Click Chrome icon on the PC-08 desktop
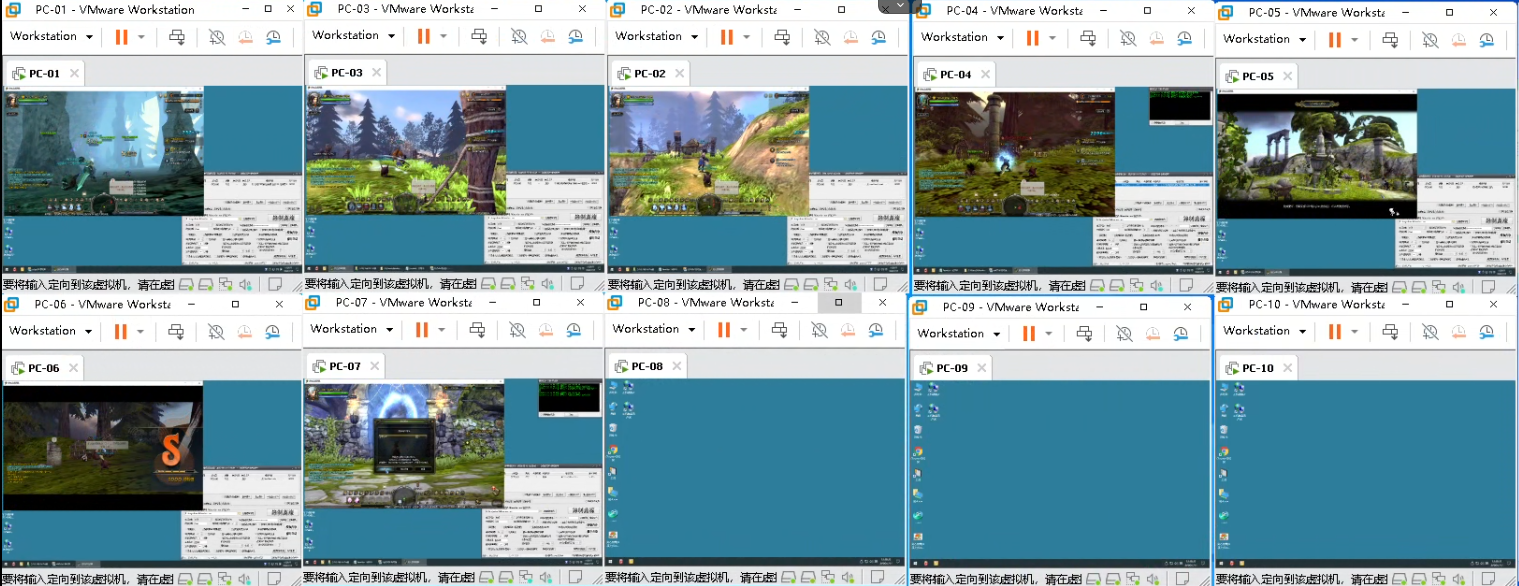Image resolution: width=1519 pixels, height=586 pixels. coord(612,450)
